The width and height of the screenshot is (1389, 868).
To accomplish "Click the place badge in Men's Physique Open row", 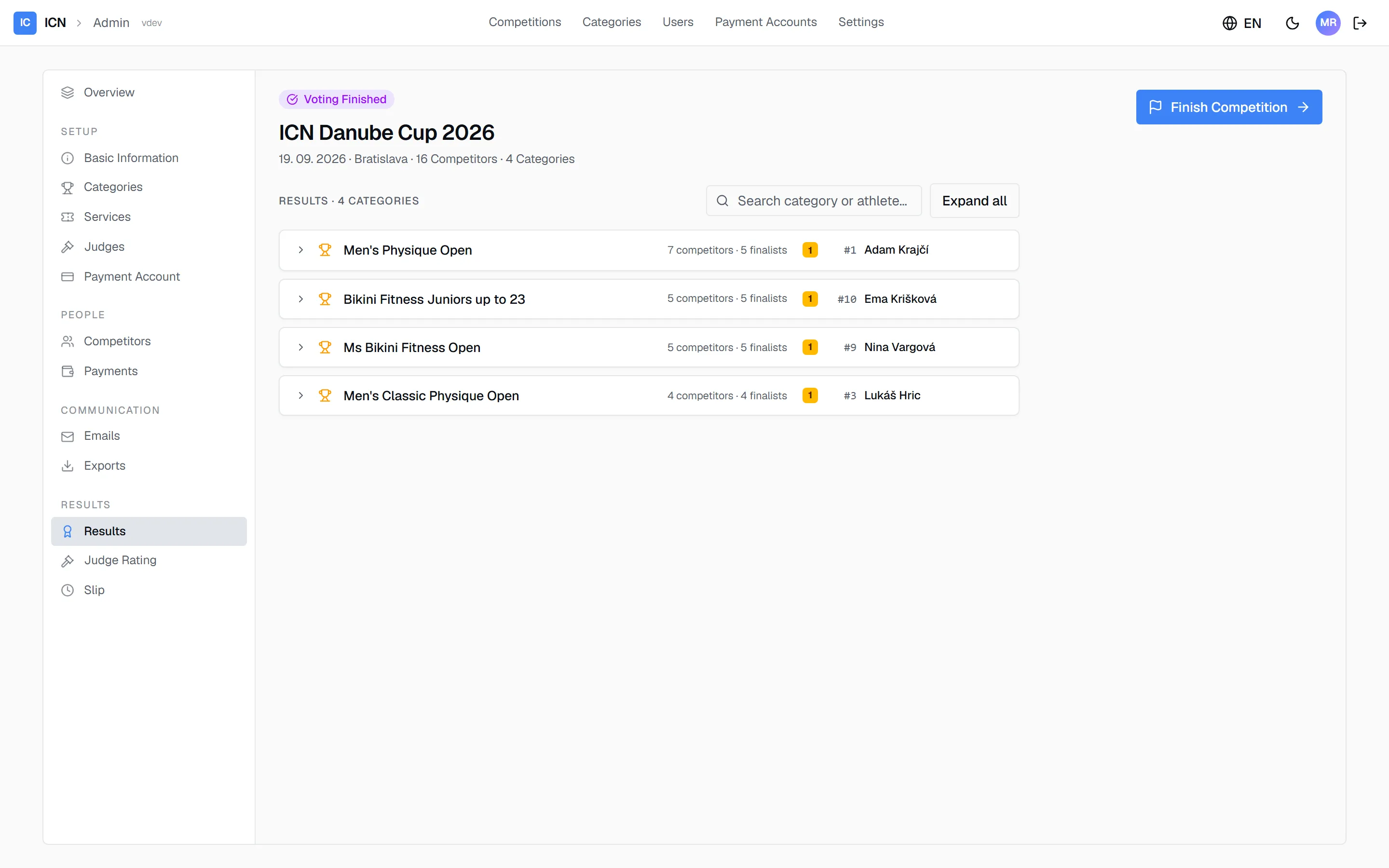I will (x=810, y=250).
